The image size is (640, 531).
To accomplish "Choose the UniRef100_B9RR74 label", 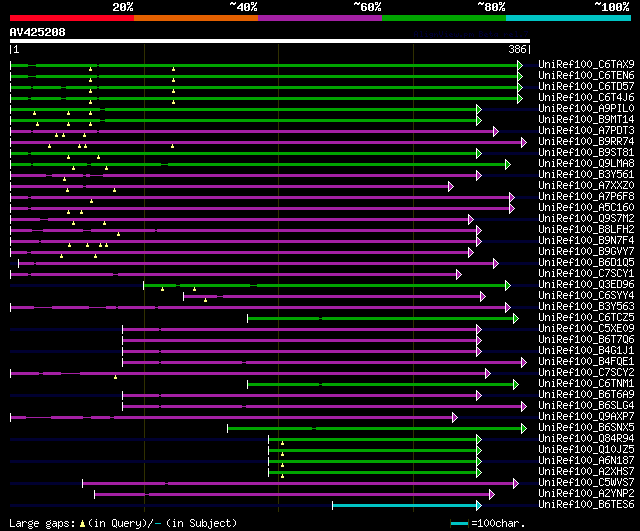I will 586,142.
